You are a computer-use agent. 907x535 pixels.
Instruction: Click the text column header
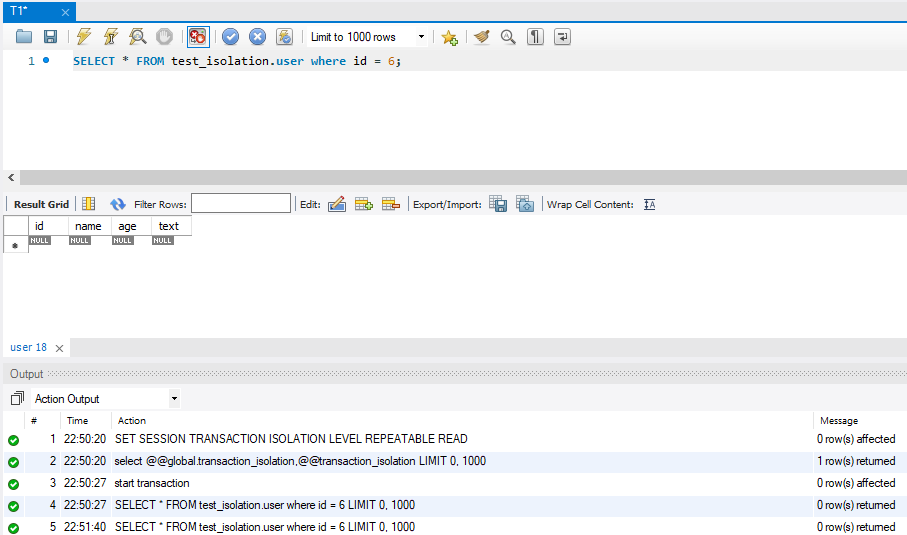pyautogui.click(x=171, y=226)
